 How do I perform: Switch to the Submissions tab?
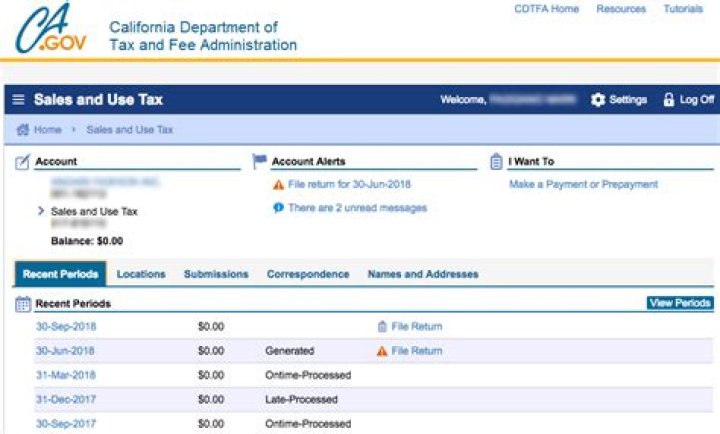pos(216,274)
